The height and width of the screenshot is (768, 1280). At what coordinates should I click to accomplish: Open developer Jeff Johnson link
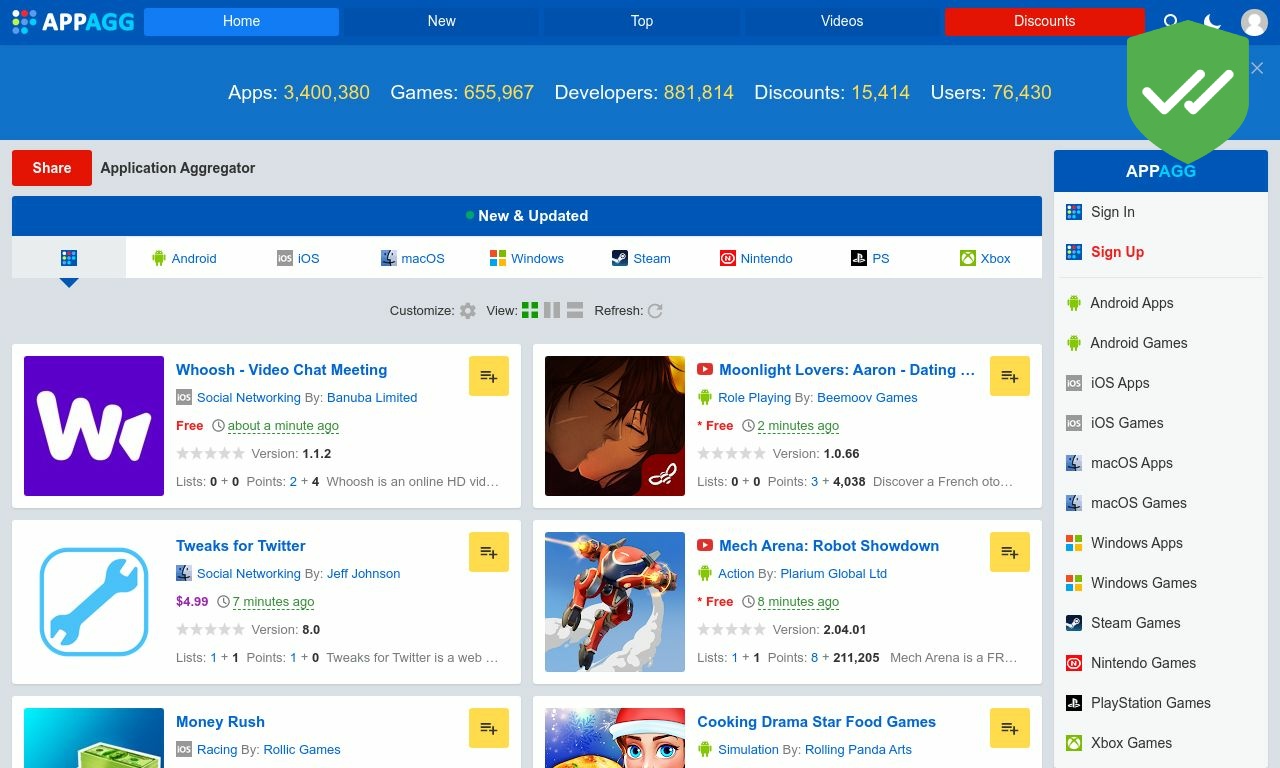[x=363, y=574]
